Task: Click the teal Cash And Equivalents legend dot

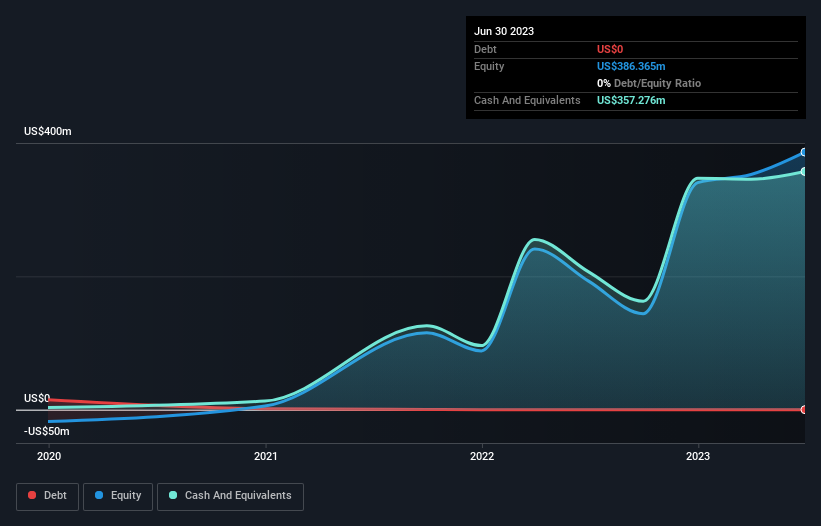Action: pyautogui.click(x=173, y=495)
